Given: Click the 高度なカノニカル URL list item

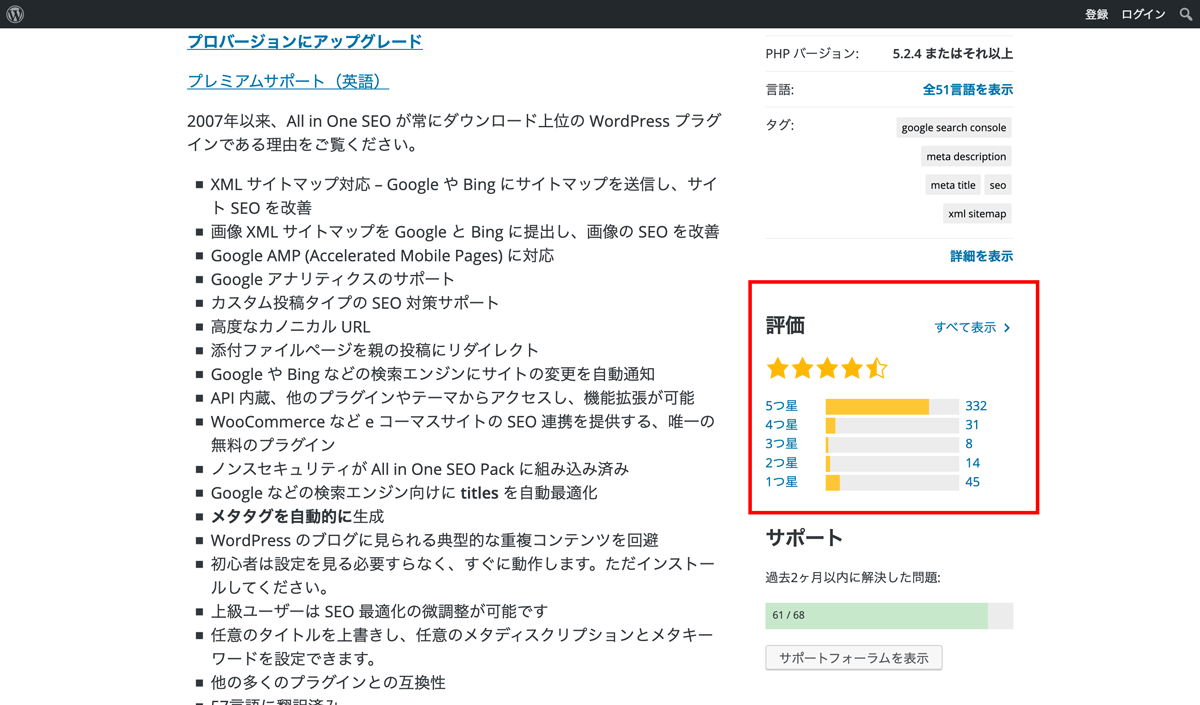Looking at the screenshot, I should click(x=290, y=326).
